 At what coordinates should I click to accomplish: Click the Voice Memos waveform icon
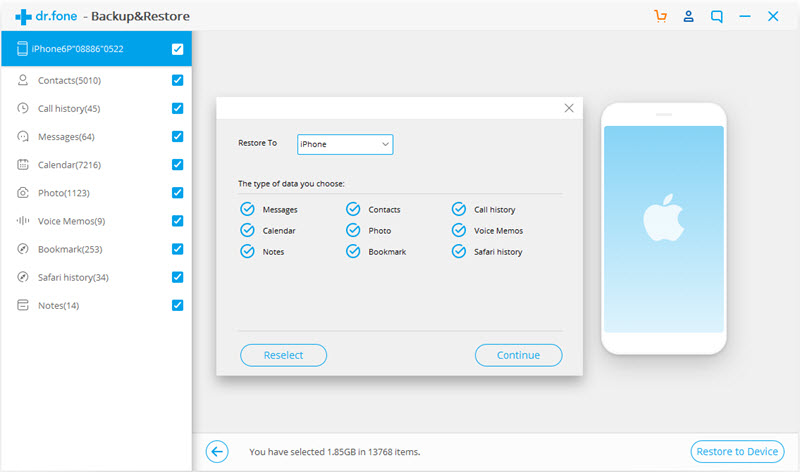[23, 220]
